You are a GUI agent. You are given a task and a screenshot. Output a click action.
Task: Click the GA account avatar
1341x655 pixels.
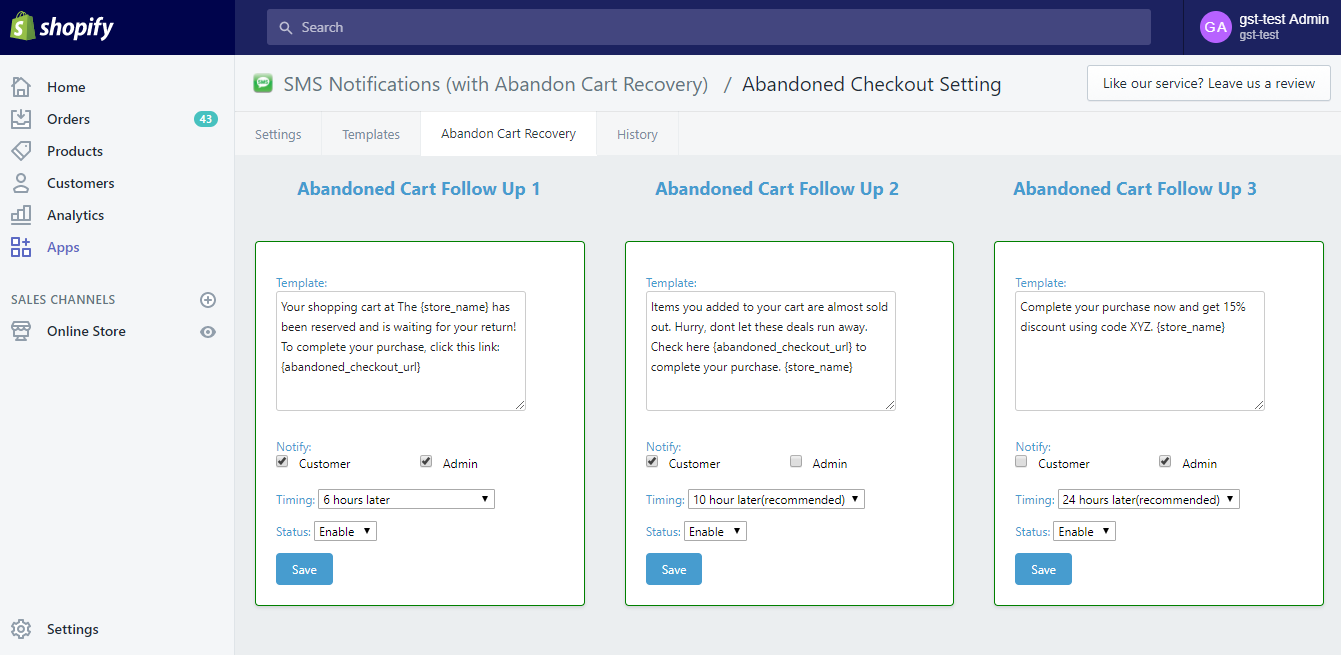point(1216,27)
